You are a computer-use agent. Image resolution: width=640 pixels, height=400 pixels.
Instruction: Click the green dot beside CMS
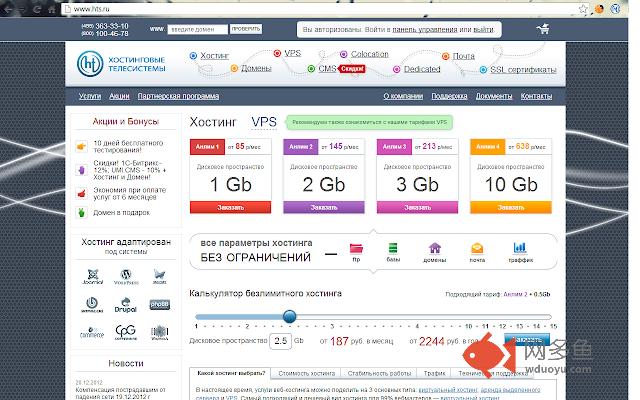point(311,69)
